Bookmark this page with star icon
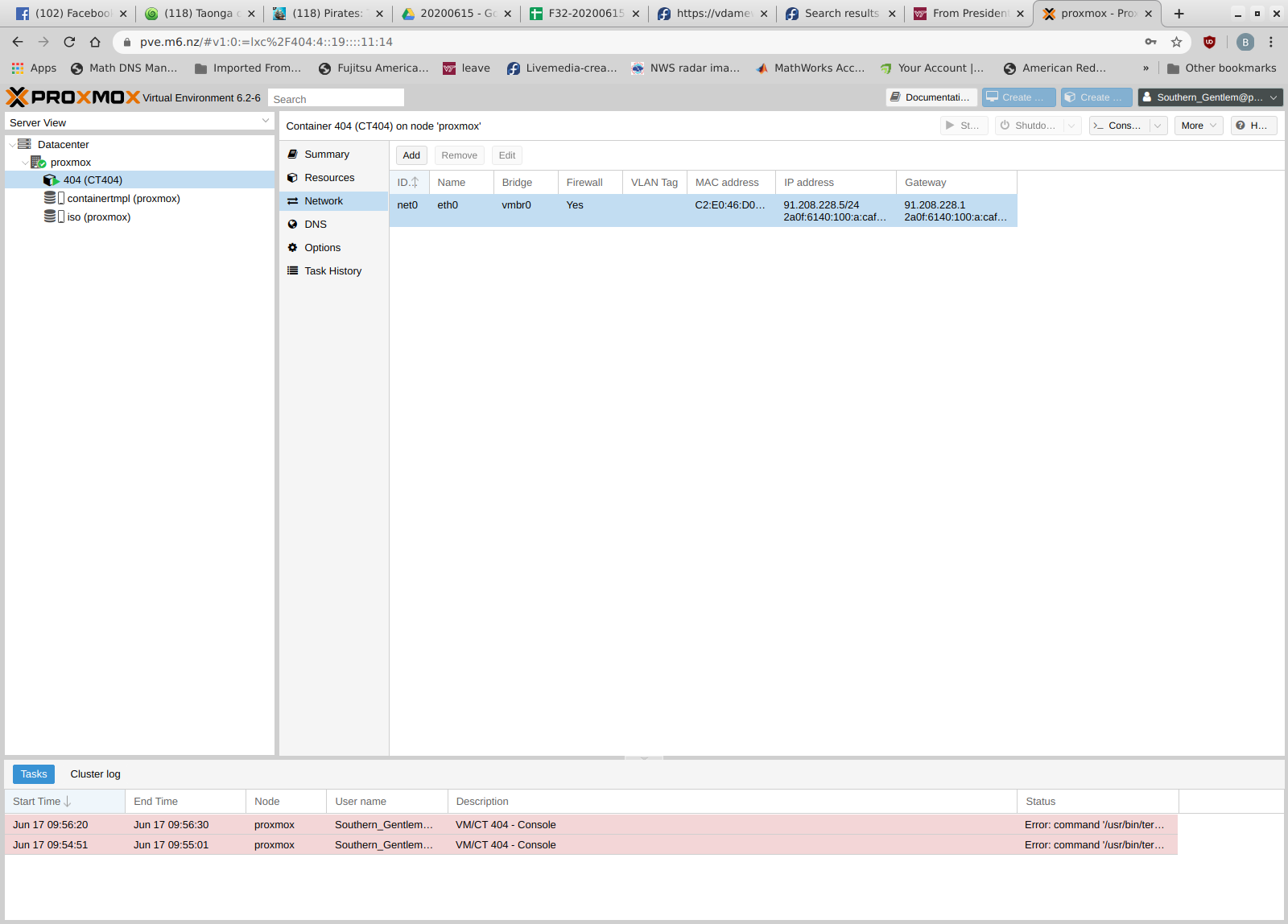1288x924 pixels. (x=1176, y=42)
